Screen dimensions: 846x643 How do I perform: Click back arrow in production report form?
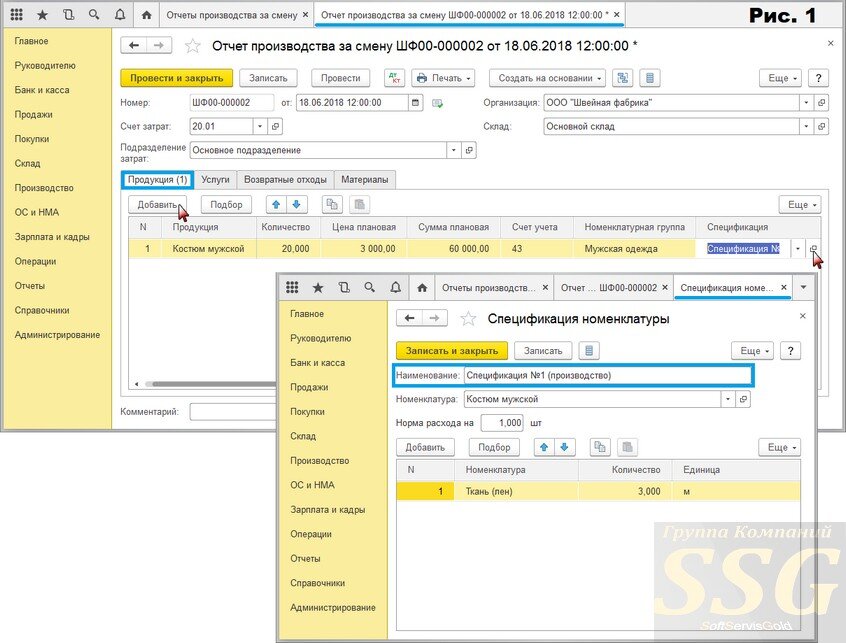point(134,46)
